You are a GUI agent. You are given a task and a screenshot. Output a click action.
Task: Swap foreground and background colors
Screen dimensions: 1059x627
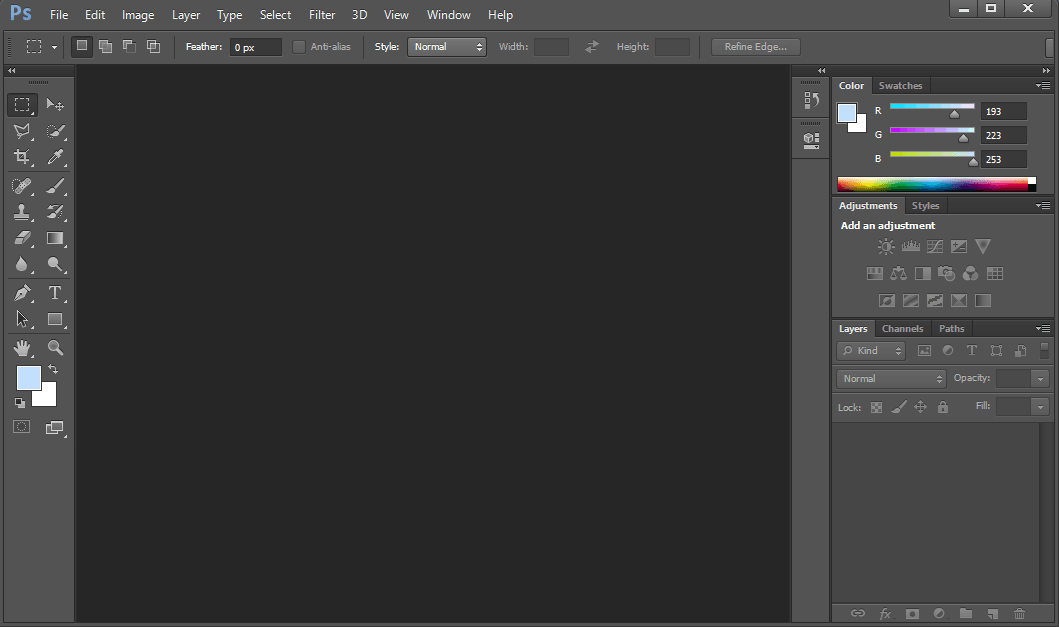point(53,370)
